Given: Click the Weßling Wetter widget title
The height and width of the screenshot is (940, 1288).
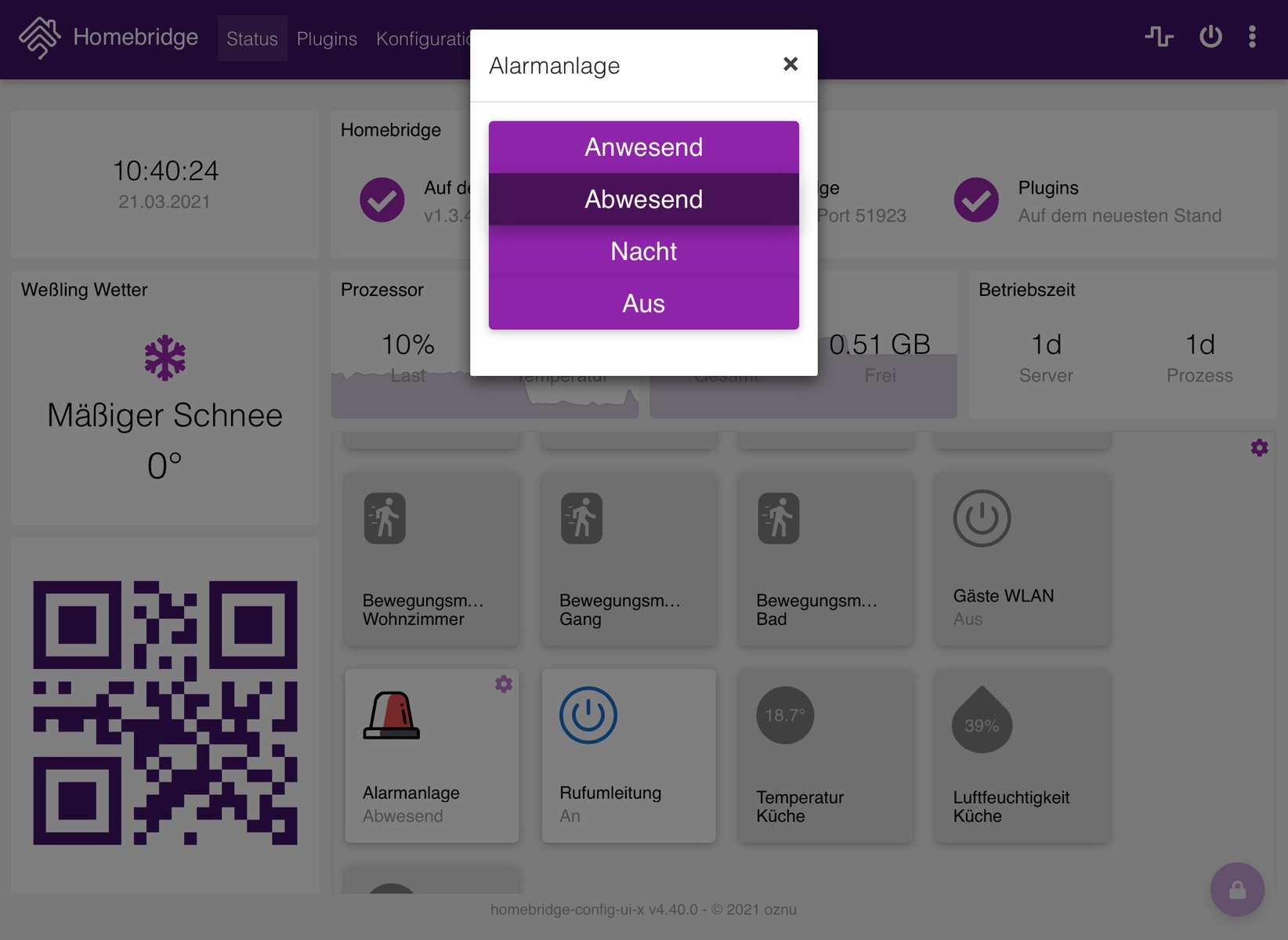Looking at the screenshot, I should tap(84, 290).
